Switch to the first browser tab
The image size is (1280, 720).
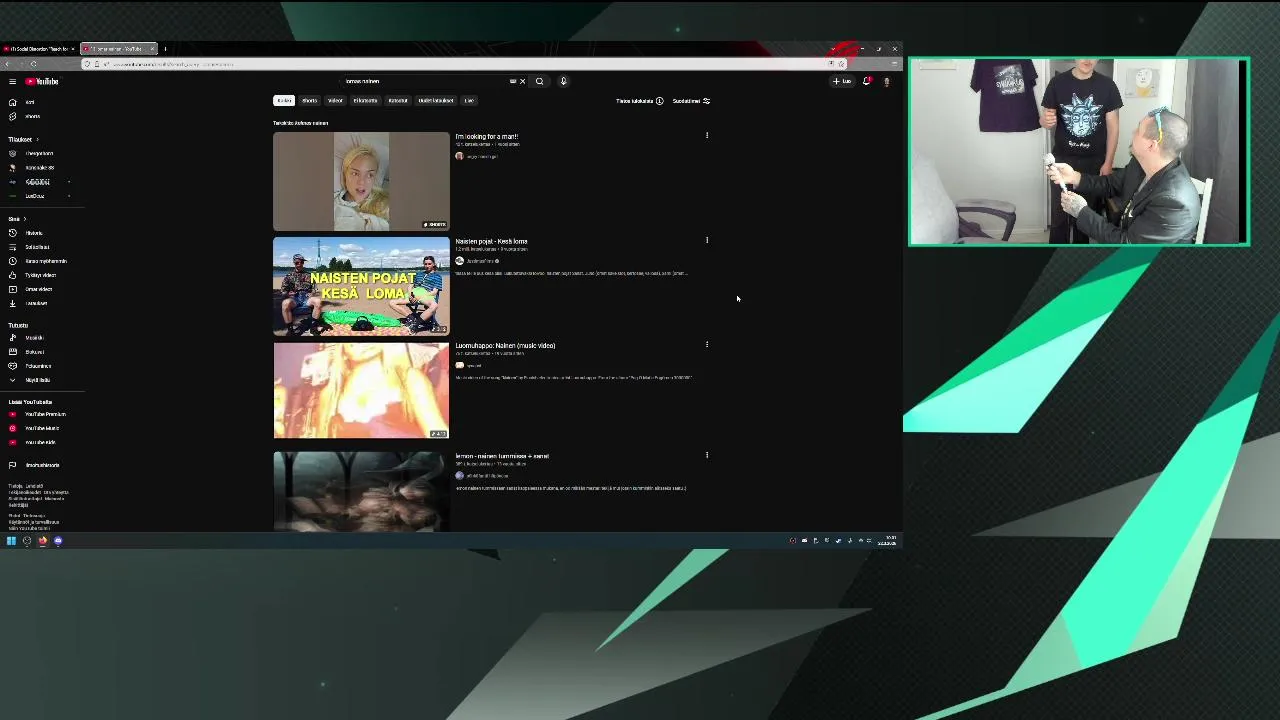tap(38, 49)
